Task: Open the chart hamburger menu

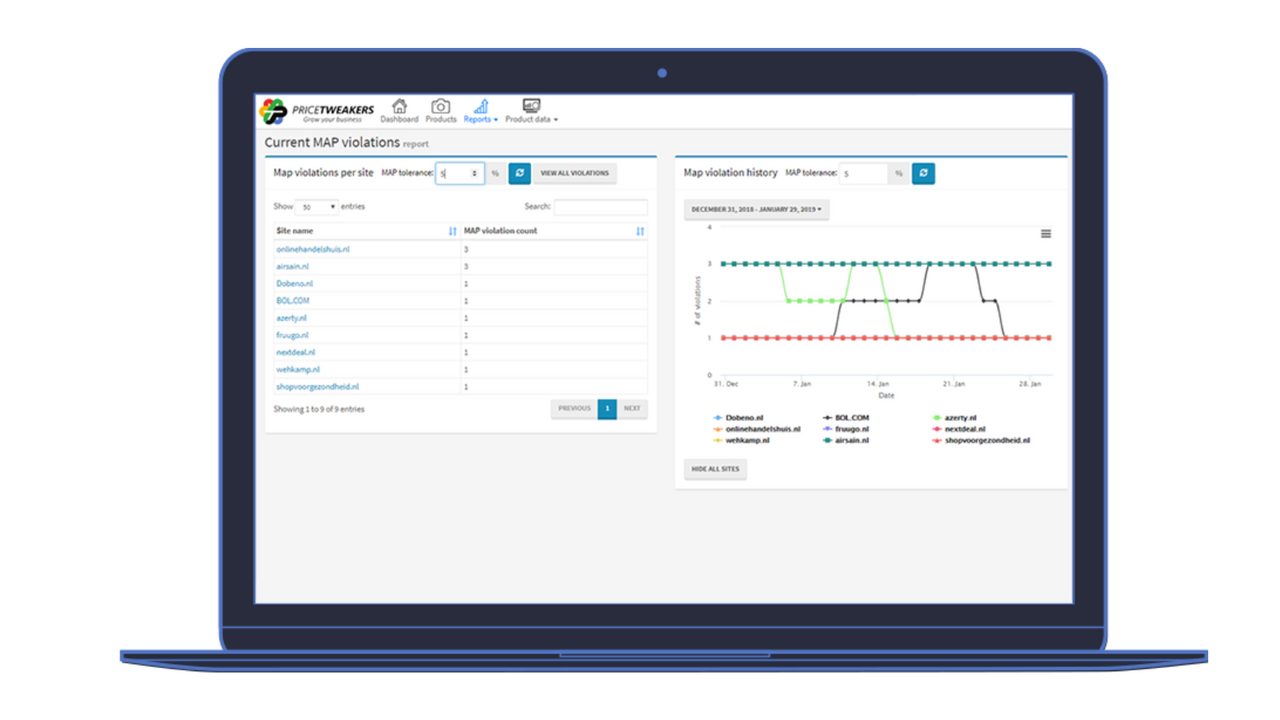Action: pyautogui.click(x=1046, y=233)
